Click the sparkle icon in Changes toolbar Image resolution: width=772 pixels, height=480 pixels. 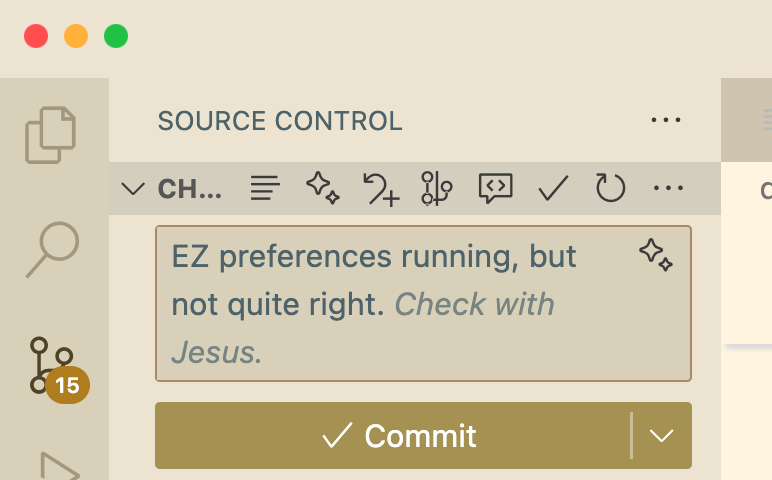click(x=322, y=188)
